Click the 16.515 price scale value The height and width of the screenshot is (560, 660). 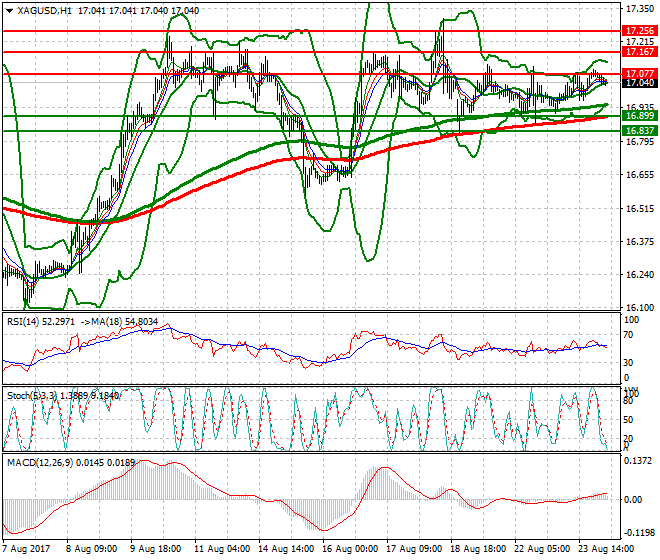point(640,208)
